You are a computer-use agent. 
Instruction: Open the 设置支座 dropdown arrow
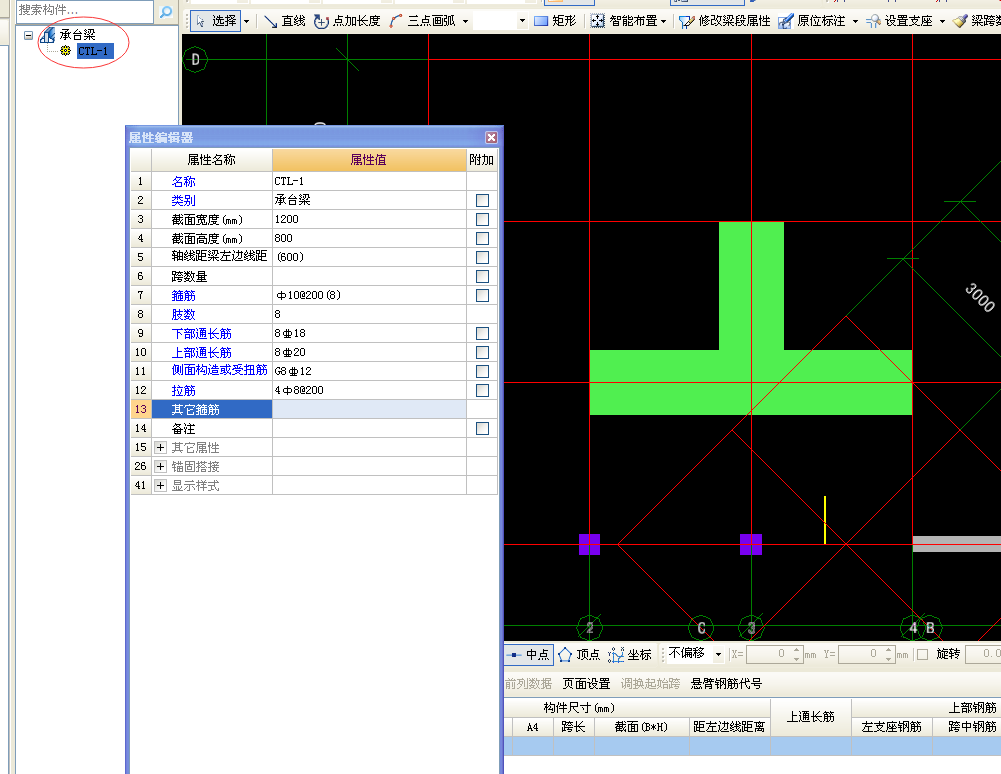(x=942, y=21)
